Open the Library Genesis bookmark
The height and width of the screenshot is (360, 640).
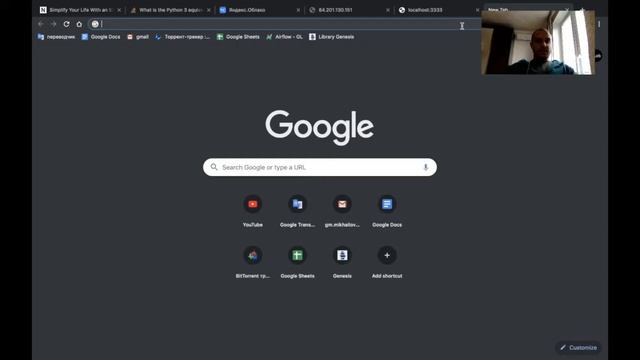[331, 37]
